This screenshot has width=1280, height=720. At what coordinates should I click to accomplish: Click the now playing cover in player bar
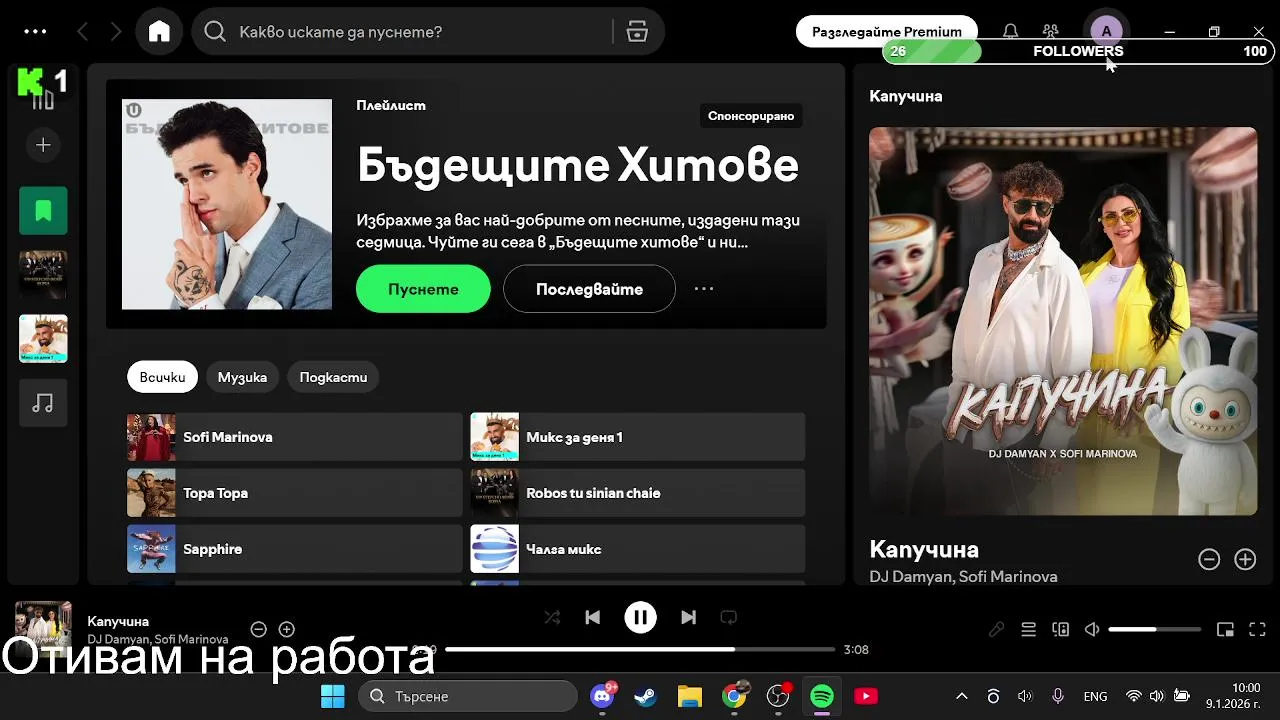coord(43,628)
